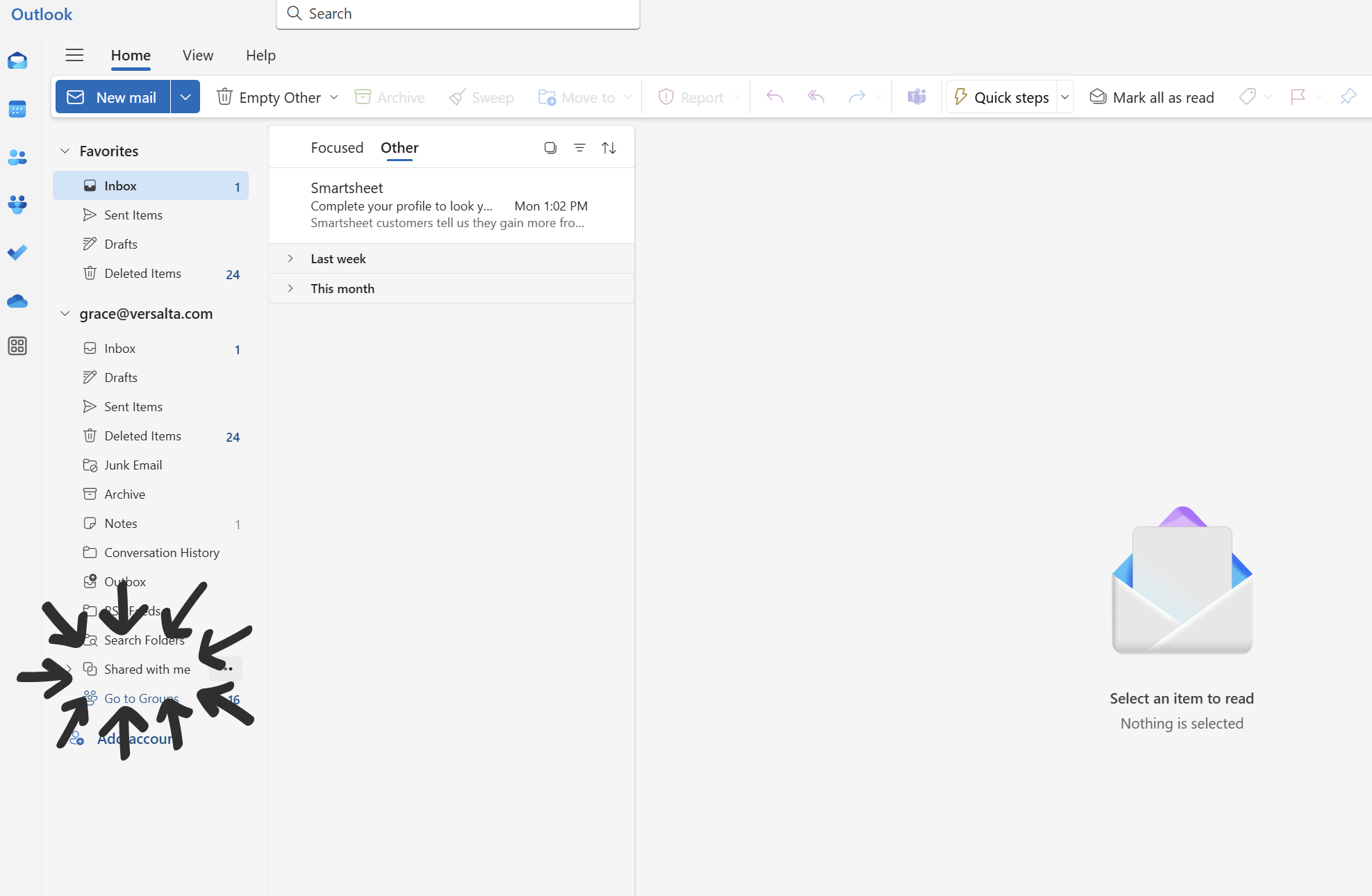The width and height of the screenshot is (1372, 896).
Task: Open the New mail dropdown arrow
Action: click(185, 97)
